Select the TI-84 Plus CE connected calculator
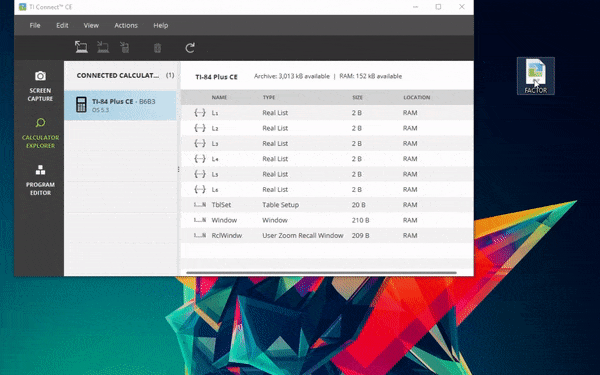Image resolution: width=600 pixels, height=375 pixels. click(120, 105)
